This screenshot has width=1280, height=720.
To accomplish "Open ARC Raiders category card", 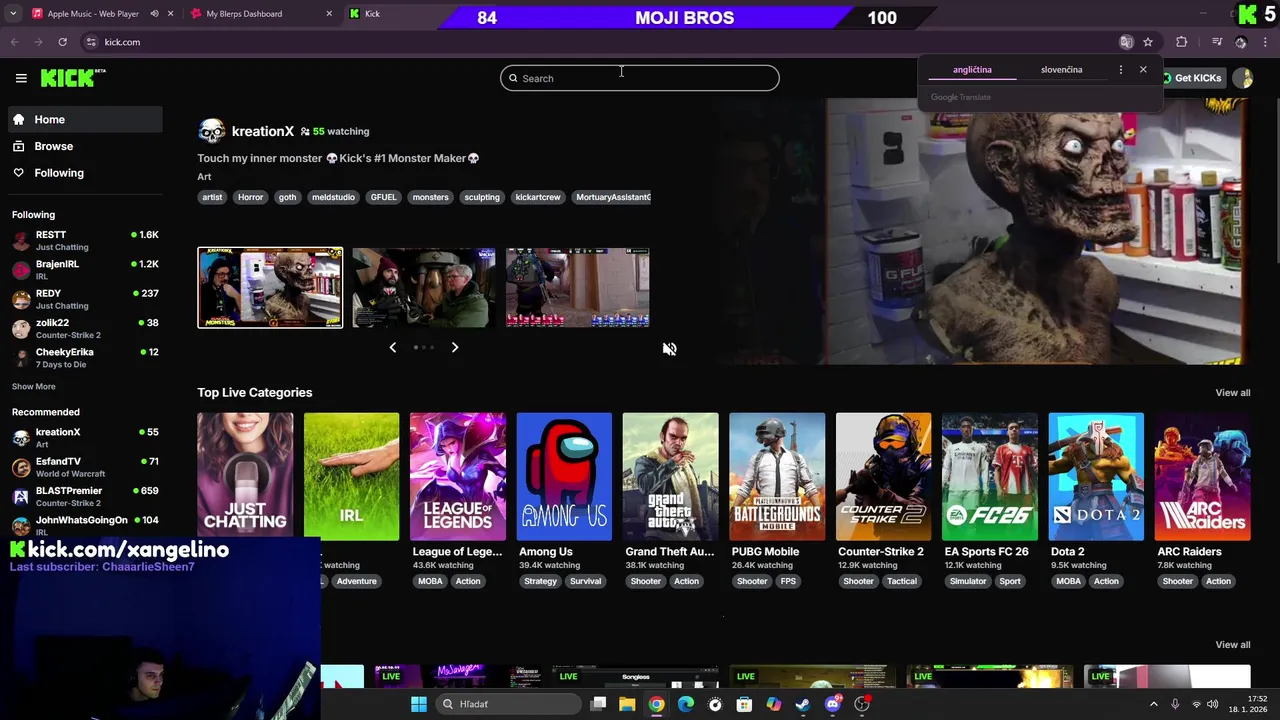I will (x=1202, y=476).
